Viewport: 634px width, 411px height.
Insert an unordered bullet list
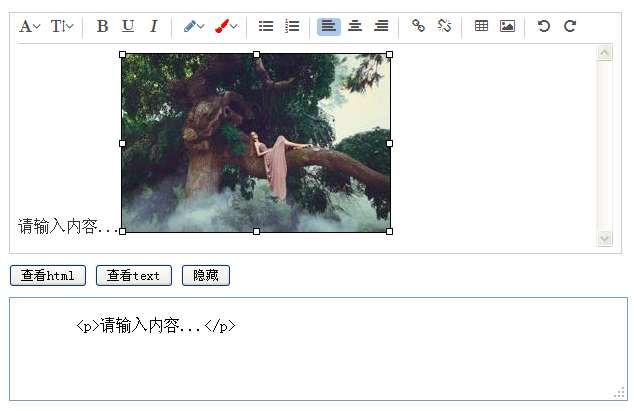point(266,26)
